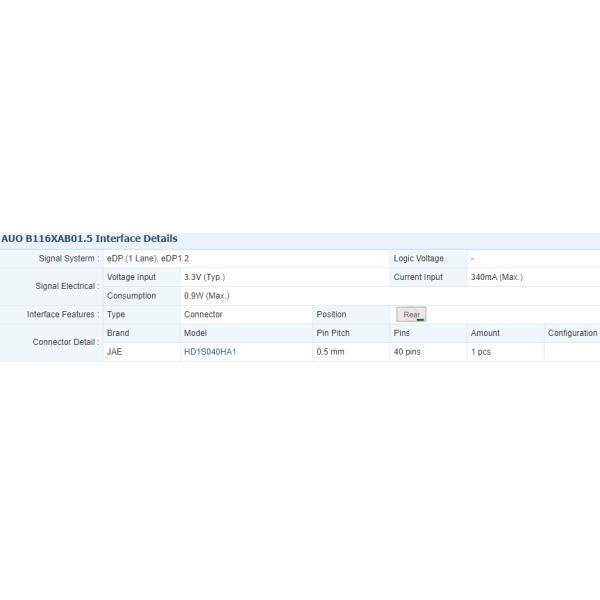Image resolution: width=600 pixels, height=600 pixels.
Task: Click the Consumption label
Action: pyautogui.click(x=131, y=296)
